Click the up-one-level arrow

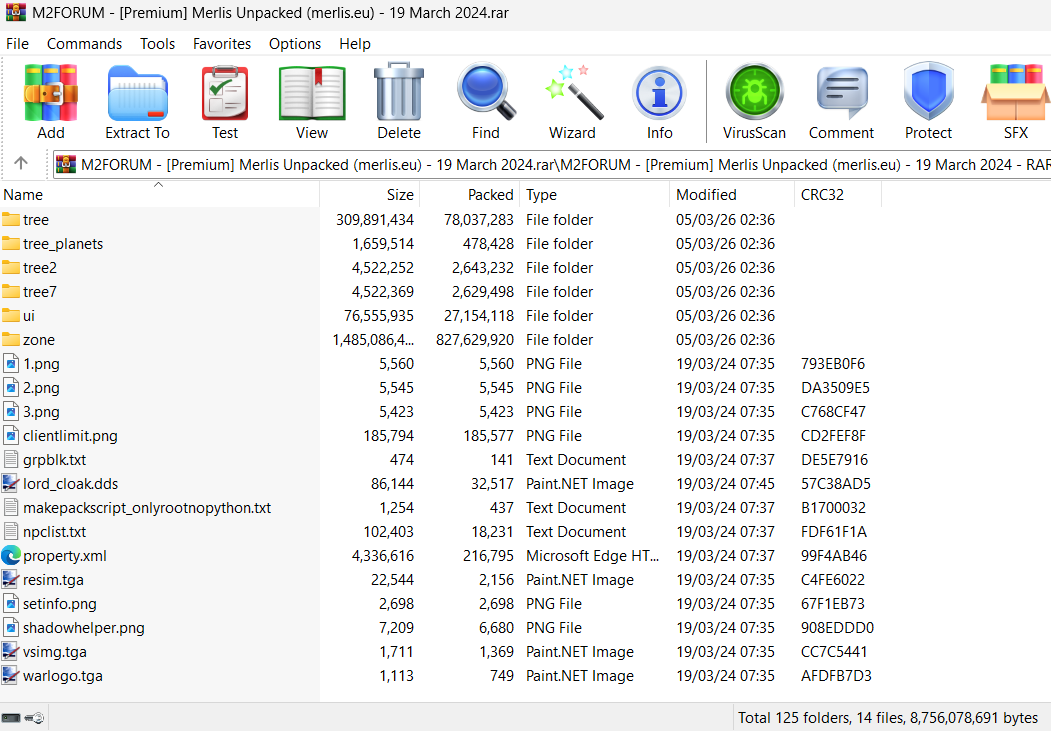22,165
